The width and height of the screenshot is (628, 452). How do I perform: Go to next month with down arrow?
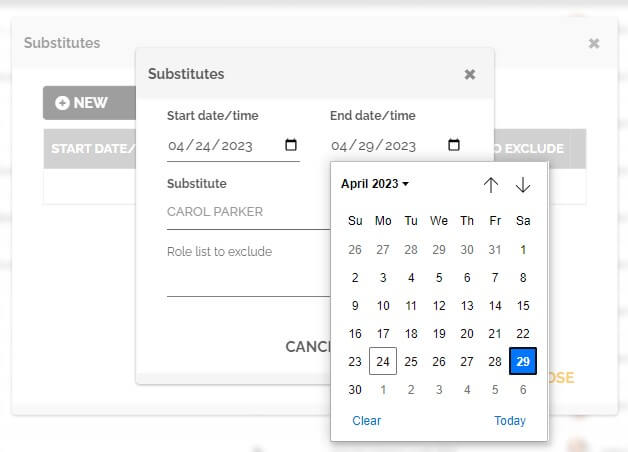click(523, 185)
